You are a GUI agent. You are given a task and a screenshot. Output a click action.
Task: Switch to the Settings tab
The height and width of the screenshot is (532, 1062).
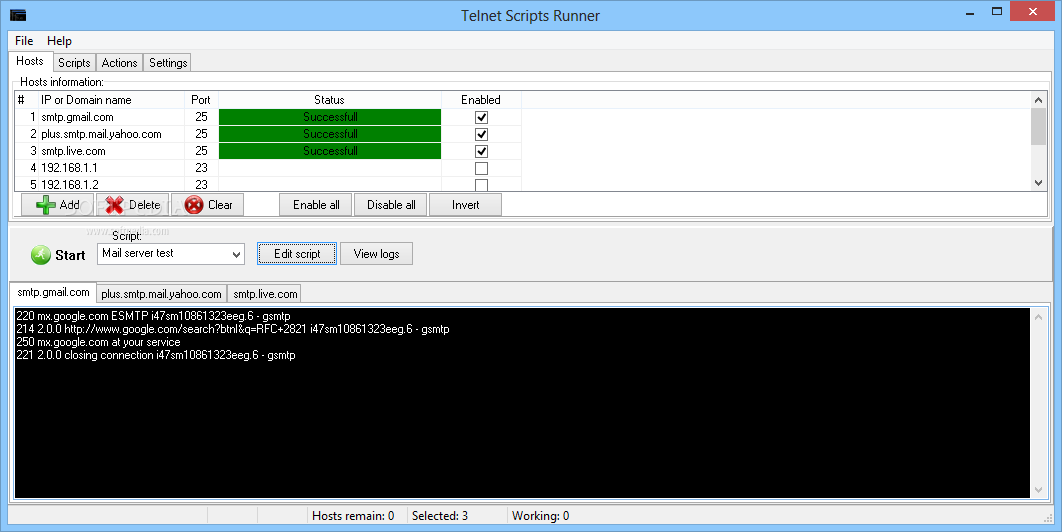[167, 62]
